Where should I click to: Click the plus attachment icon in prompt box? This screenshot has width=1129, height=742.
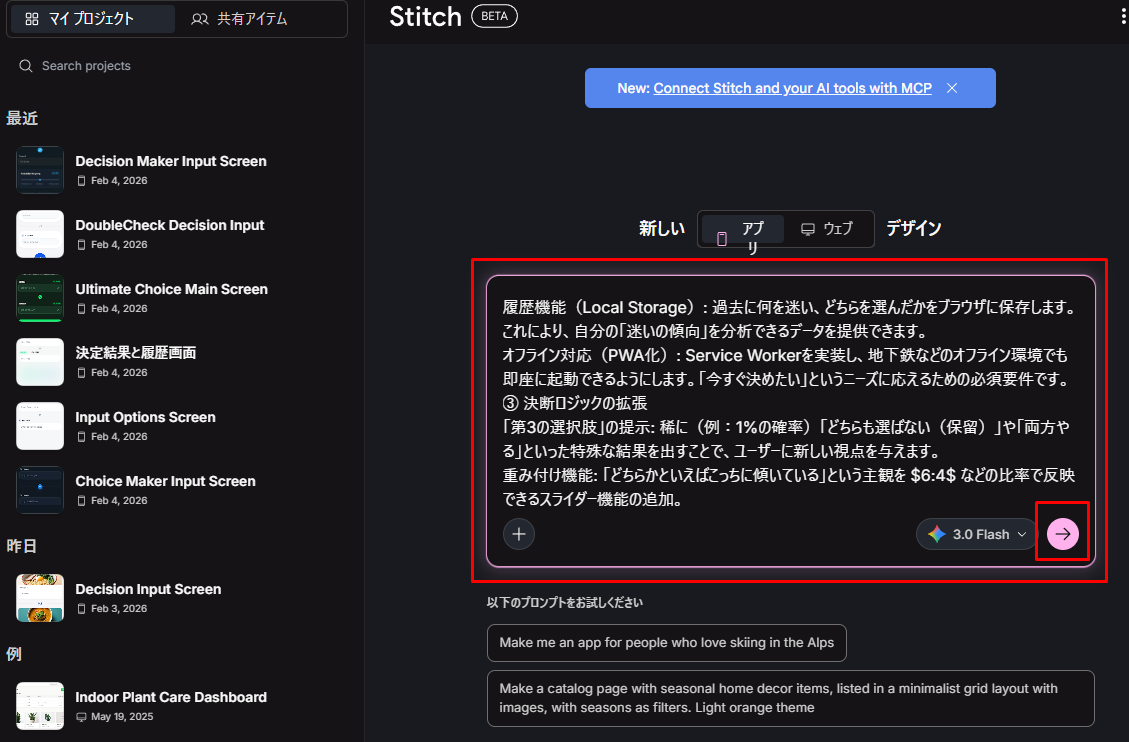click(519, 534)
